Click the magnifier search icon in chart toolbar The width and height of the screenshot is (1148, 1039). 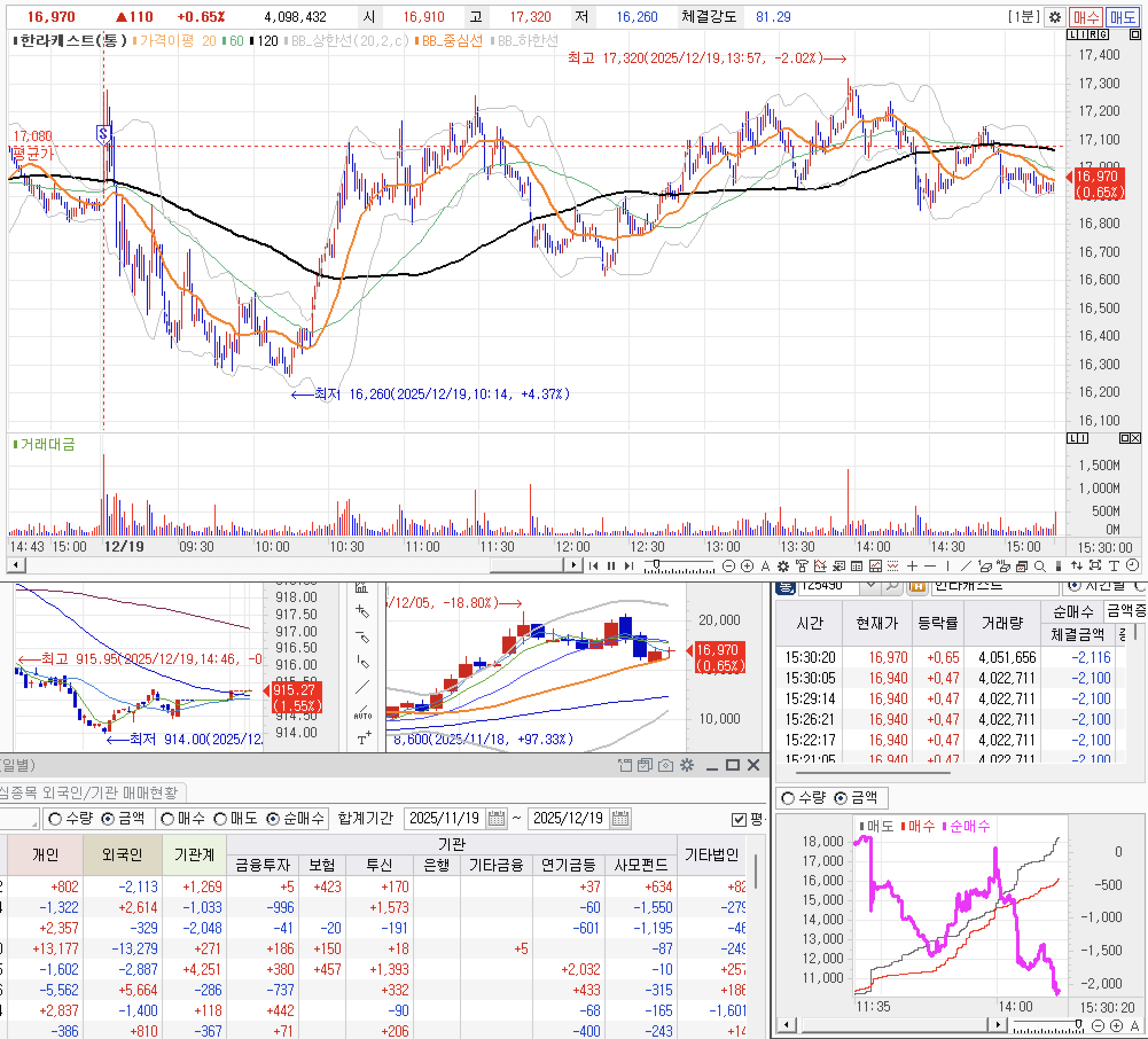tap(1040, 566)
